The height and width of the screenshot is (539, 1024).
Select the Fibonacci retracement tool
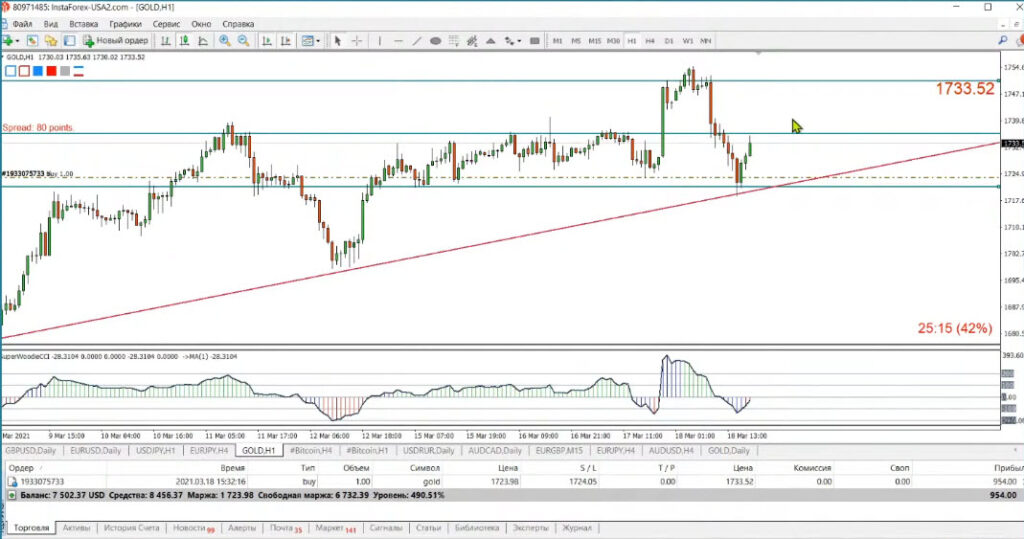pyautogui.click(x=454, y=41)
